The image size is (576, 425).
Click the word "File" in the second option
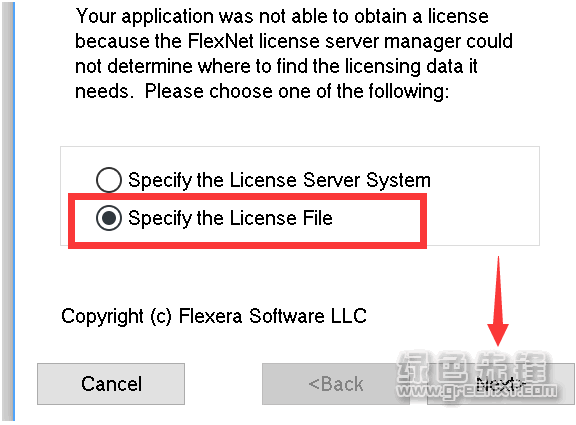(x=318, y=218)
